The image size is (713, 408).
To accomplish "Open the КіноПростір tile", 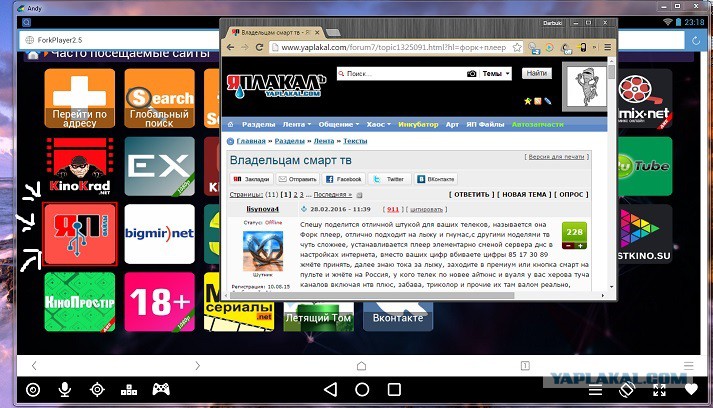I will [80, 302].
